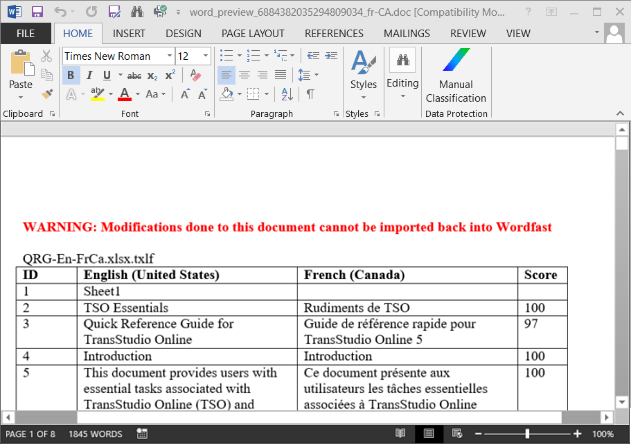This screenshot has width=631, height=444.
Task: Click the 1845 WORDS count in status bar
Action: pos(95,435)
